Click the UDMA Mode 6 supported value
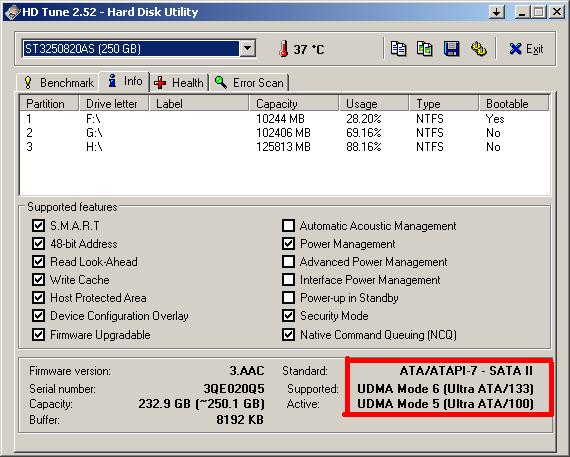 click(445, 389)
